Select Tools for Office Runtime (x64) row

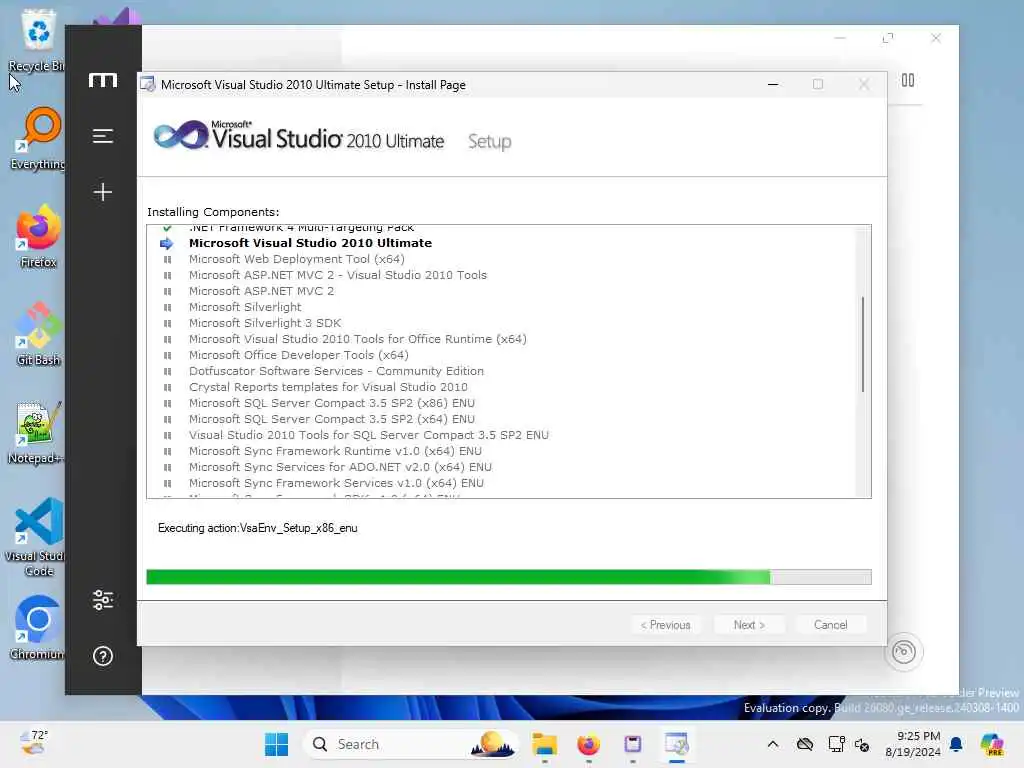357,339
